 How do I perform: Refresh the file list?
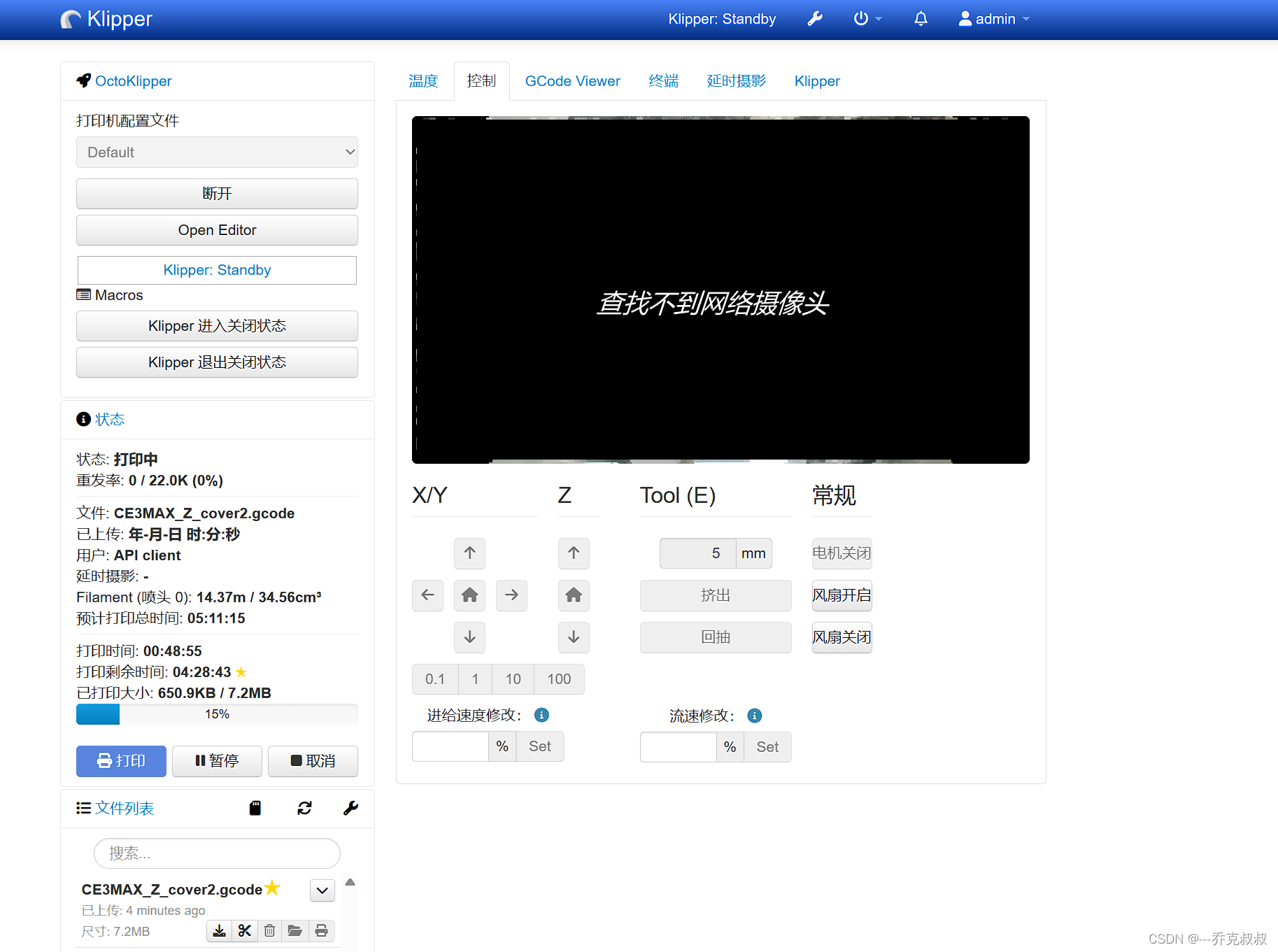(x=304, y=808)
